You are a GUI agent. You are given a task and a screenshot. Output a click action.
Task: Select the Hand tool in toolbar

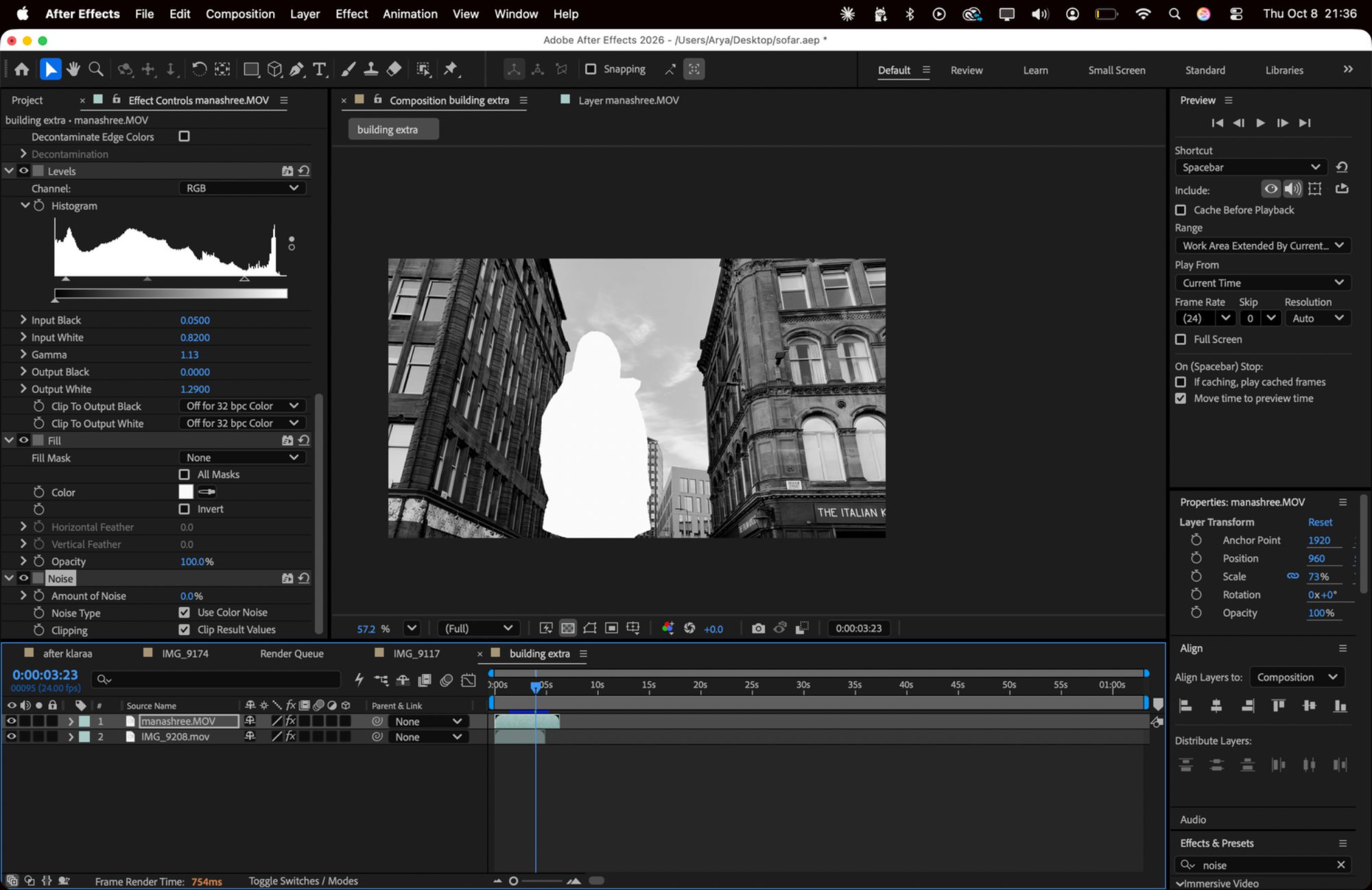73,69
